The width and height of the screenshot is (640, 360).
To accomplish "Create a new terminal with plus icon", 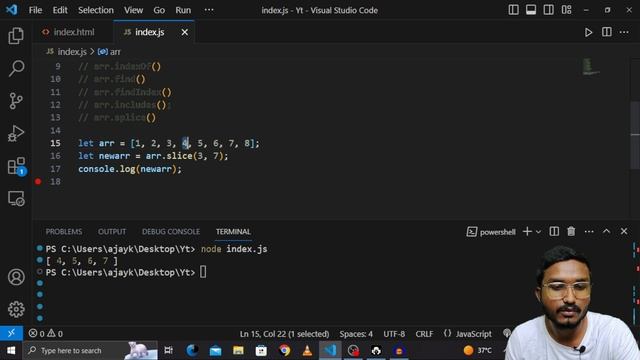I will pyautogui.click(x=527, y=231).
